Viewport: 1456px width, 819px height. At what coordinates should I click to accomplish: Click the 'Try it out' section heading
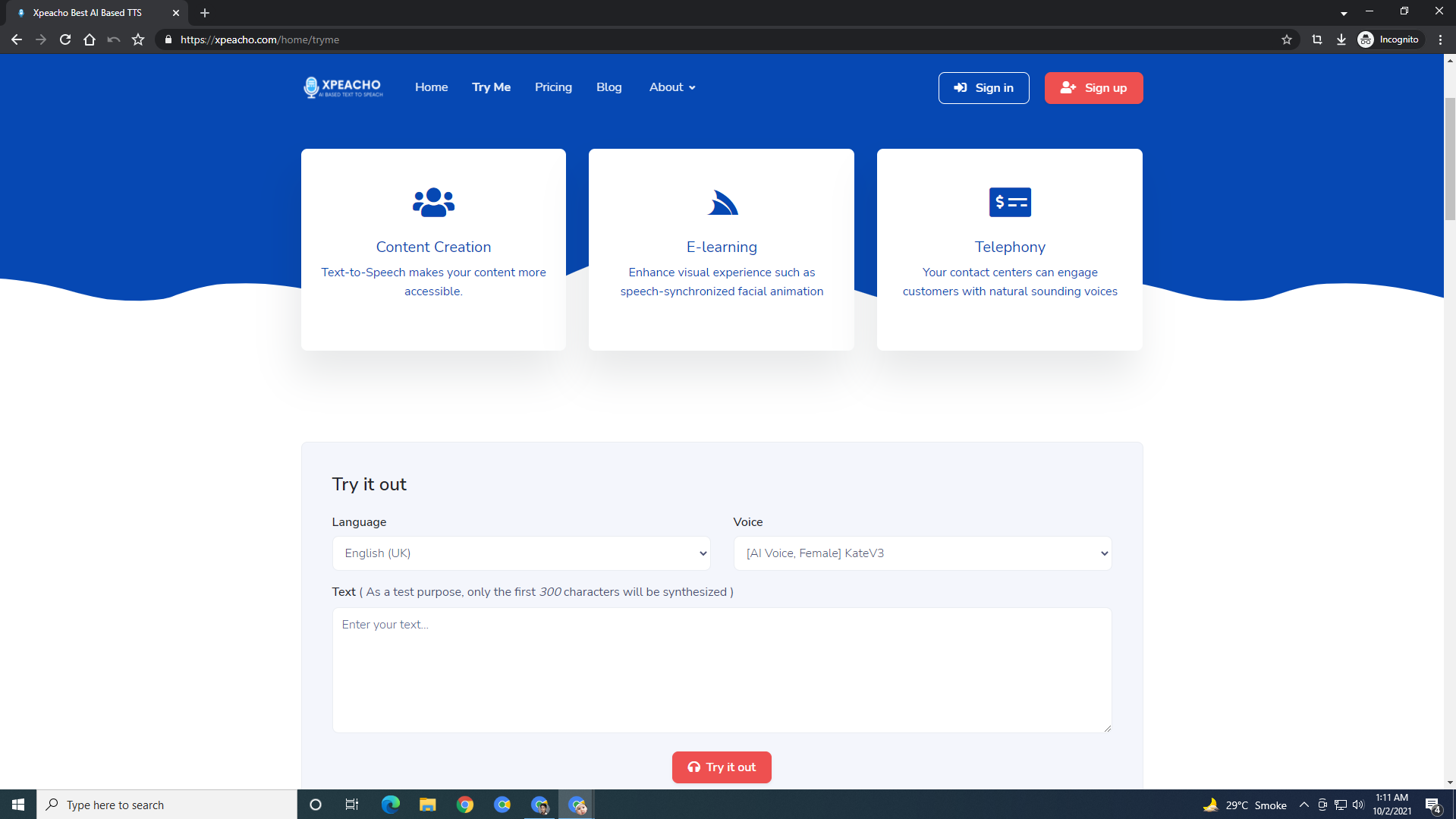[x=370, y=484]
